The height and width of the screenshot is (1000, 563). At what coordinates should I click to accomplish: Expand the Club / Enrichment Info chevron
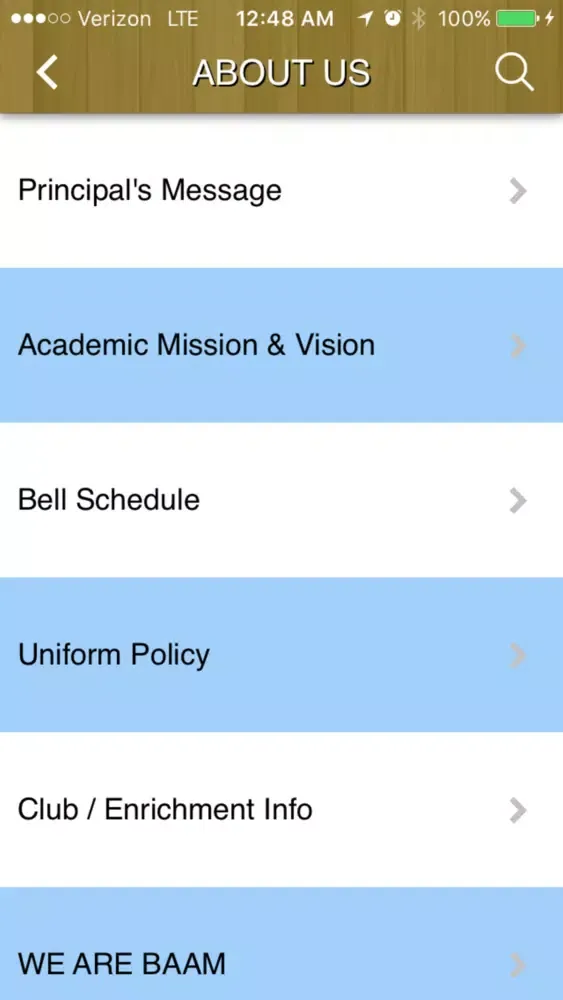pos(518,811)
